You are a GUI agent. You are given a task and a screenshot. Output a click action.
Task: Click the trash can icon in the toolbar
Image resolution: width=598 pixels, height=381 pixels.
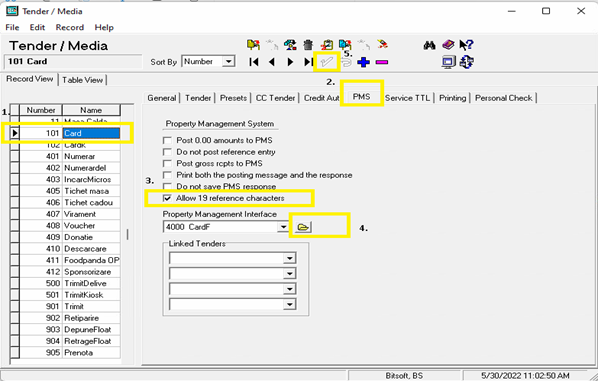[x=308, y=45]
